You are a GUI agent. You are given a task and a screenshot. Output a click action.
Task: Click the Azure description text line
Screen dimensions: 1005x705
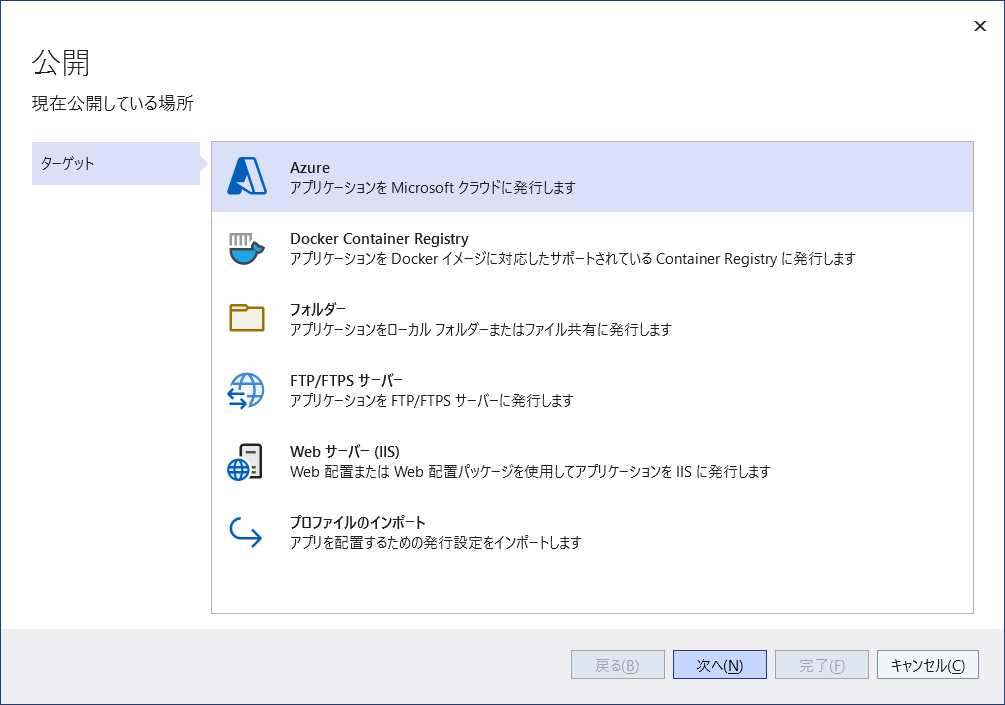tap(432, 187)
